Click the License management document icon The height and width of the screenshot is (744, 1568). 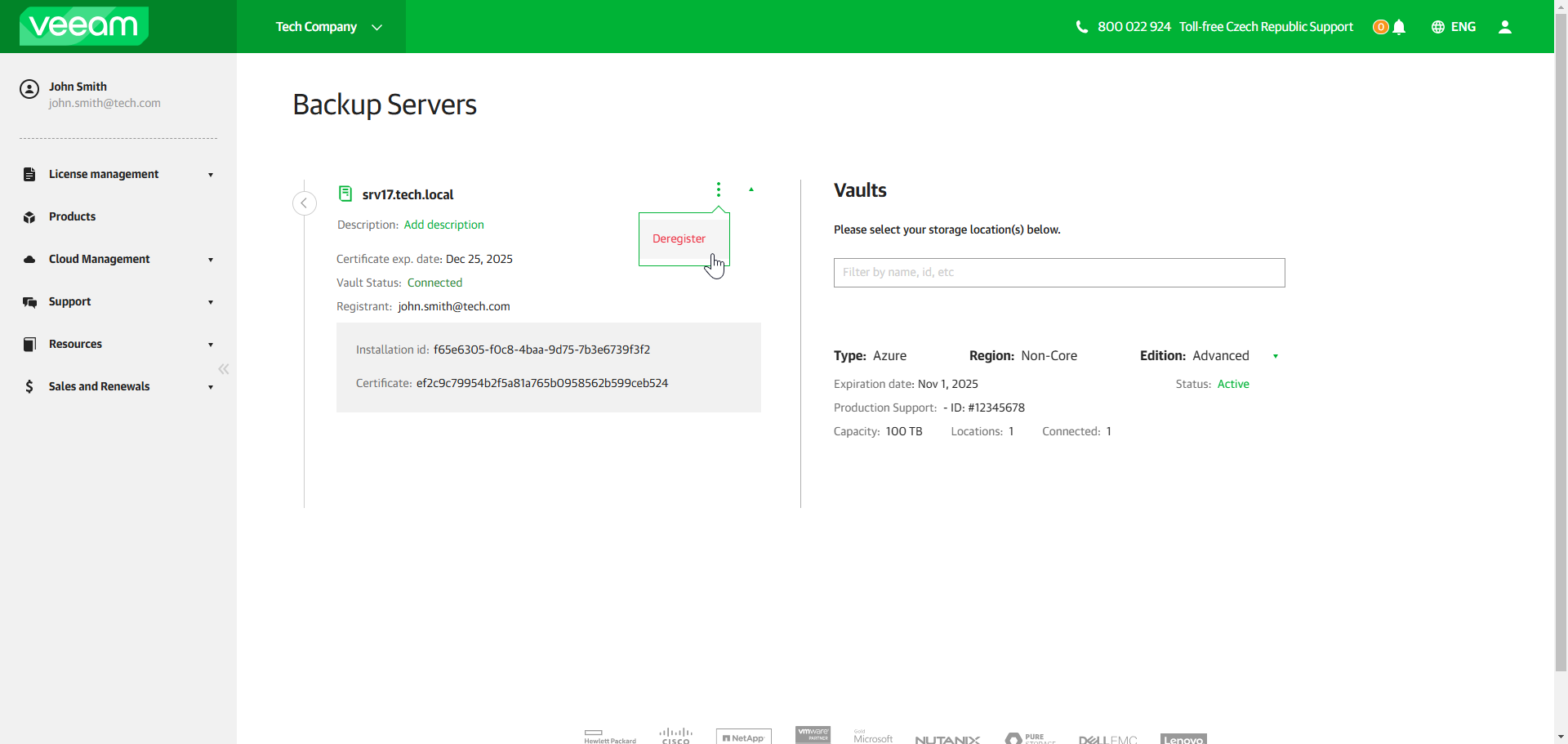[29, 174]
